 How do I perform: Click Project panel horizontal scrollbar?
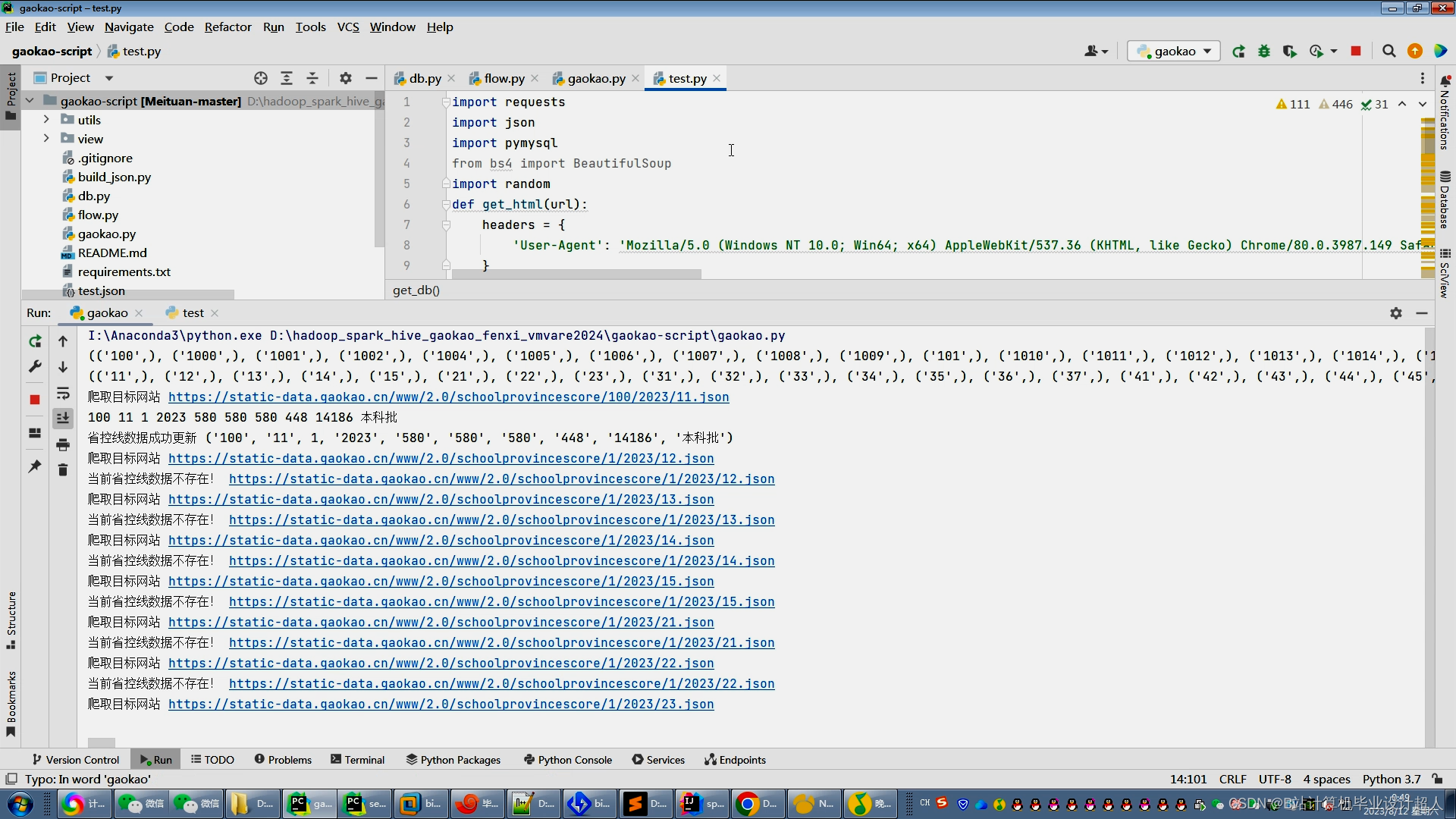[x=127, y=294]
